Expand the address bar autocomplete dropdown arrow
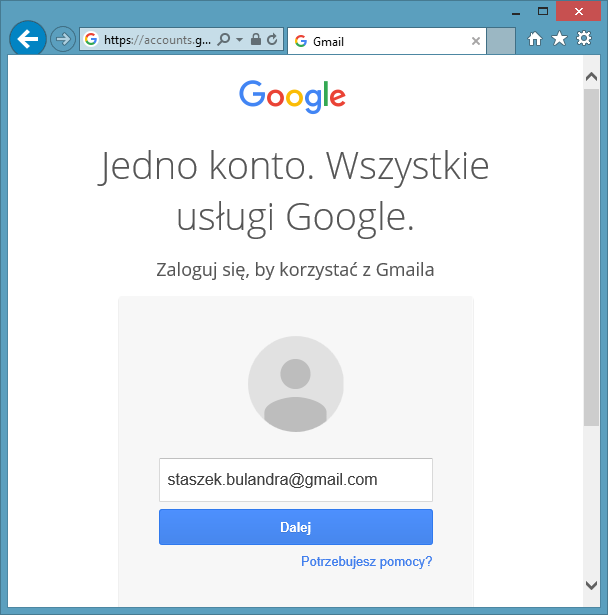This screenshot has height=615, width=608. tap(240, 39)
